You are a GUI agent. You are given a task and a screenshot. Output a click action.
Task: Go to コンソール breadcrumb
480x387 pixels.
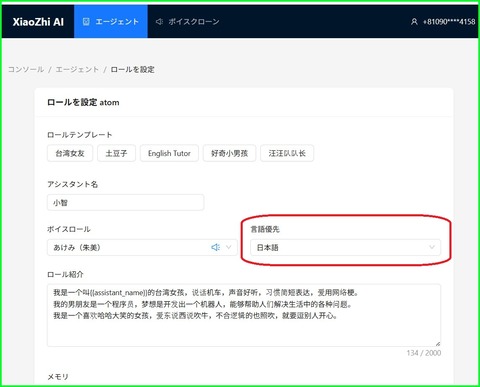(x=26, y=69)
